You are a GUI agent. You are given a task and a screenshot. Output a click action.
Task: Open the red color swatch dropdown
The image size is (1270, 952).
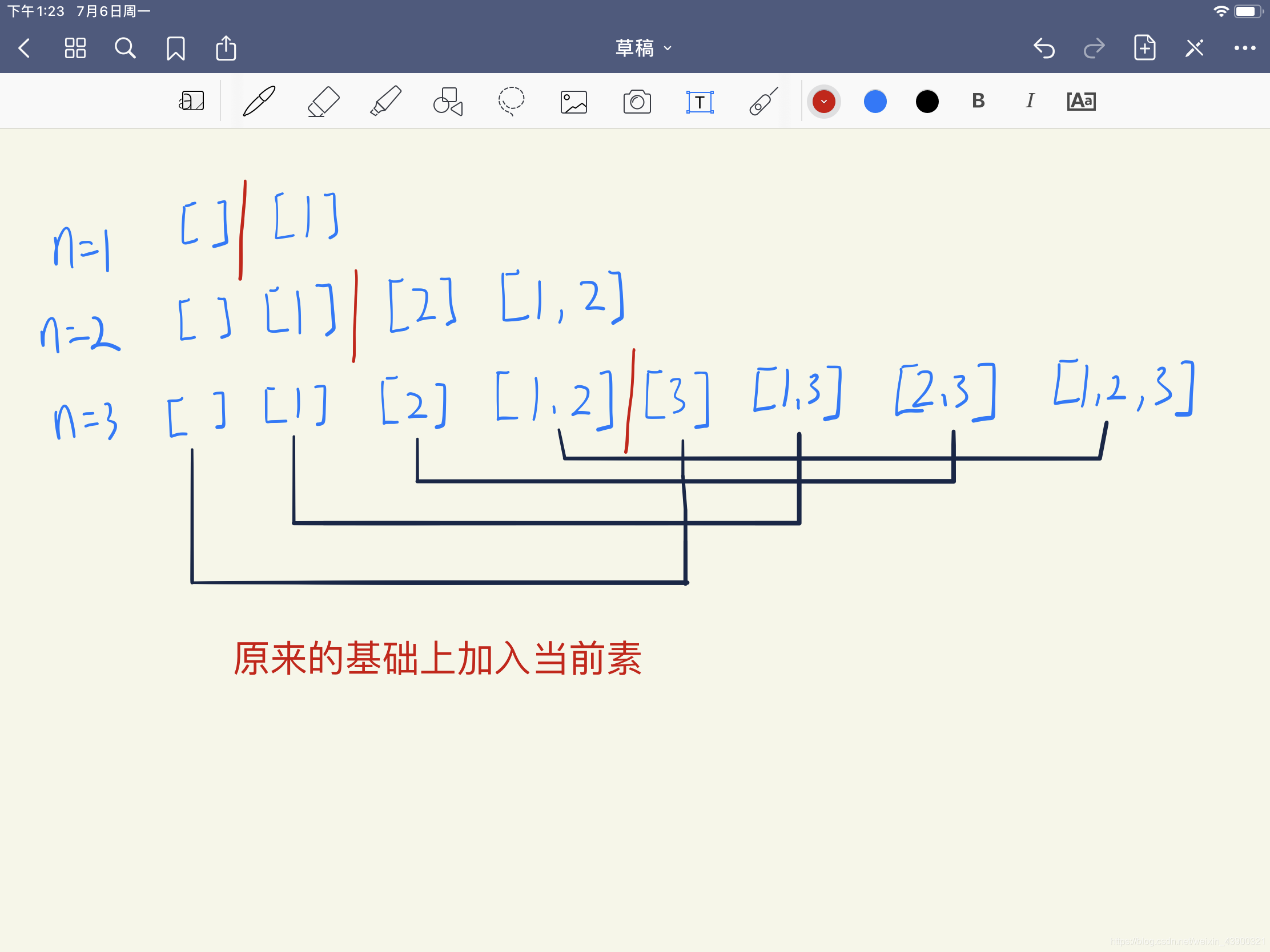pos(823,102)
